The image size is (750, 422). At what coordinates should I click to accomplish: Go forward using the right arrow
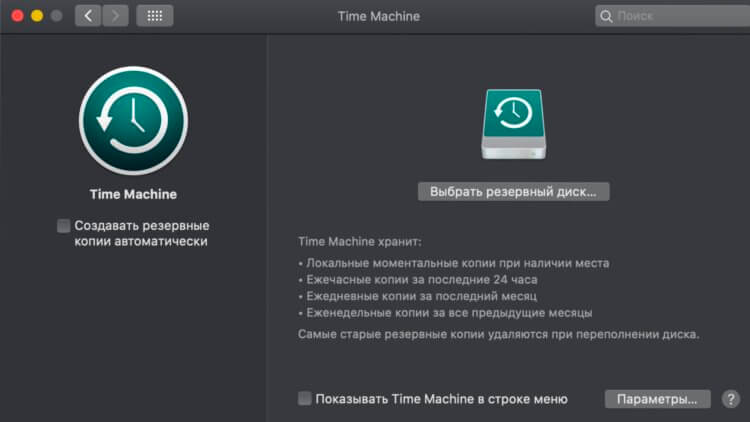[115, 16]
